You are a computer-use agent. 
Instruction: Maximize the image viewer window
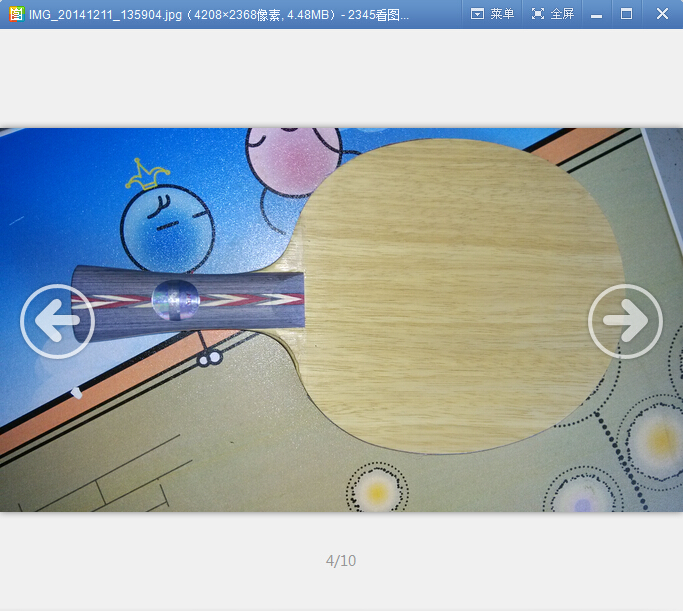pyautogui.click(x=627, y=14)
